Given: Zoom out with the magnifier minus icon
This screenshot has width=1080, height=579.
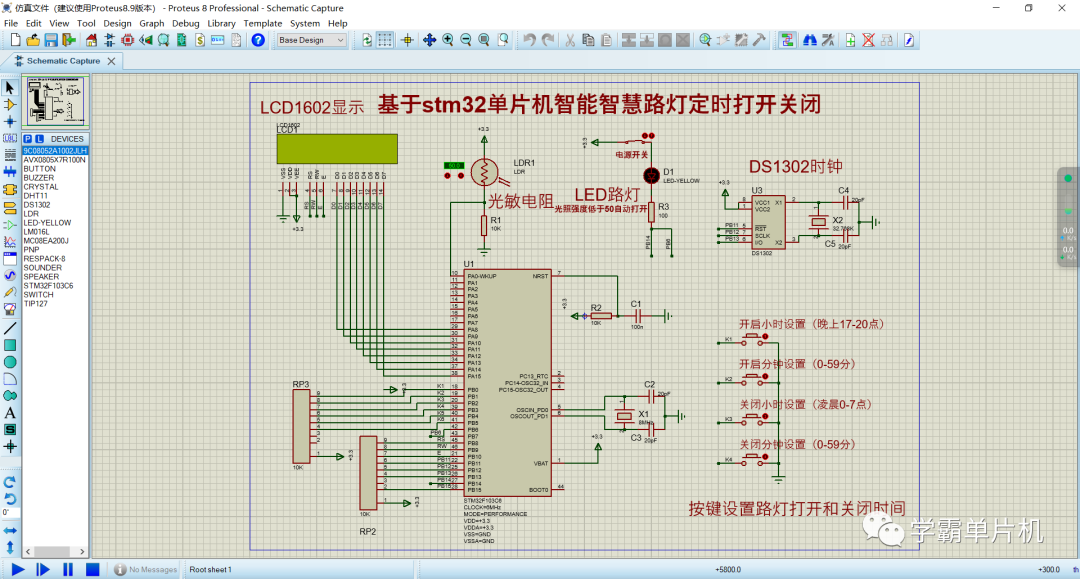Looking at the screenshot, I should [466, 40].
